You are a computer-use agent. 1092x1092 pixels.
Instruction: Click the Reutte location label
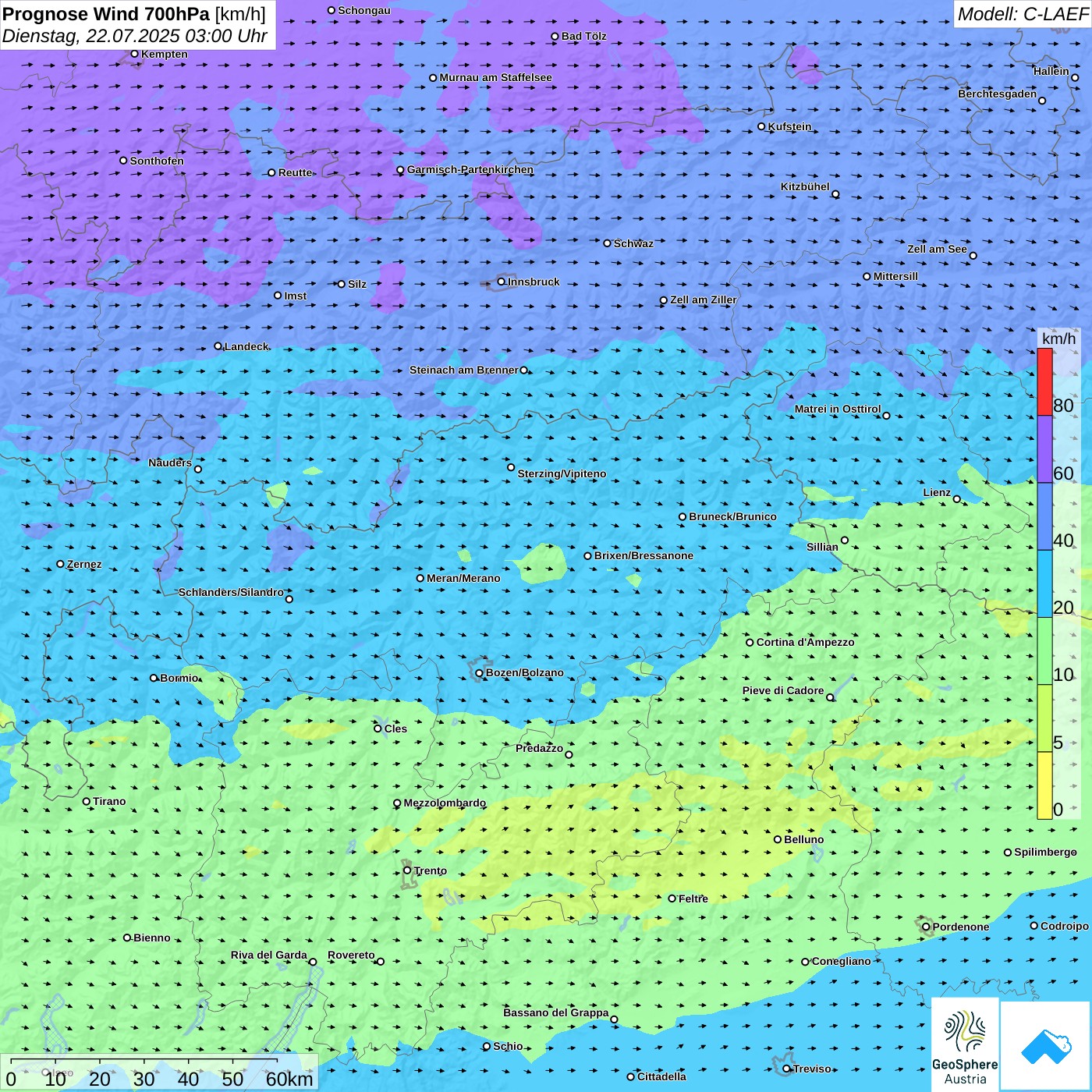[296, 172]
